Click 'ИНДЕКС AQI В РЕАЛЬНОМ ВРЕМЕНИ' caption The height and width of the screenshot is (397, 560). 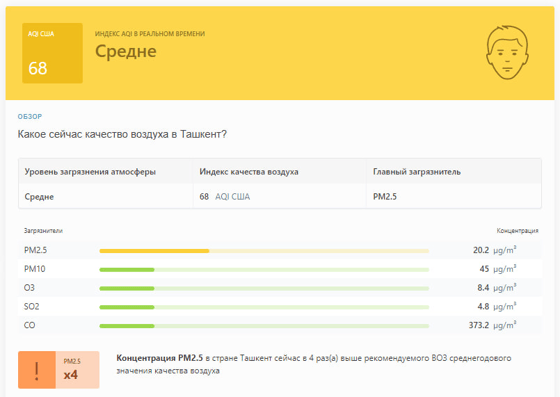[x=150, y=34]
